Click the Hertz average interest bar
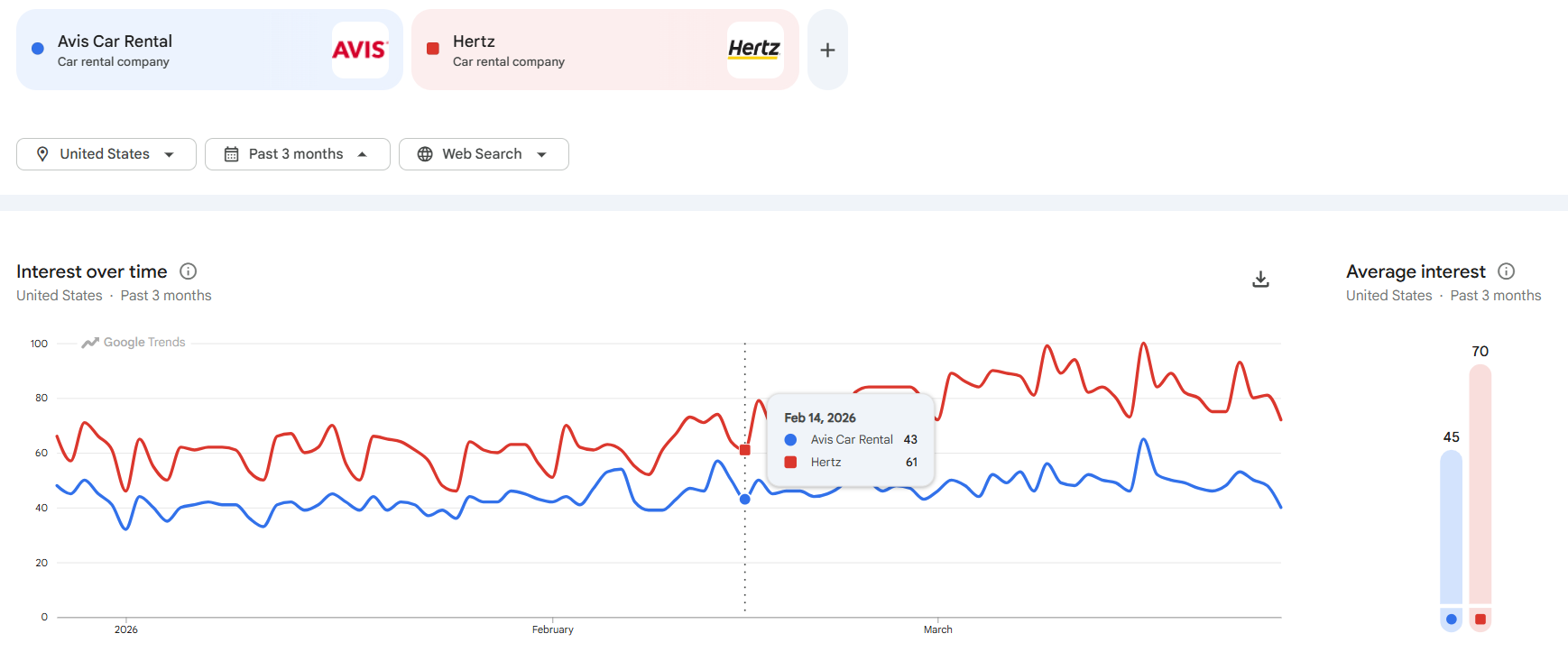Image resolution: width=1568 pixels, height=661 pixels. point(1480,487)
